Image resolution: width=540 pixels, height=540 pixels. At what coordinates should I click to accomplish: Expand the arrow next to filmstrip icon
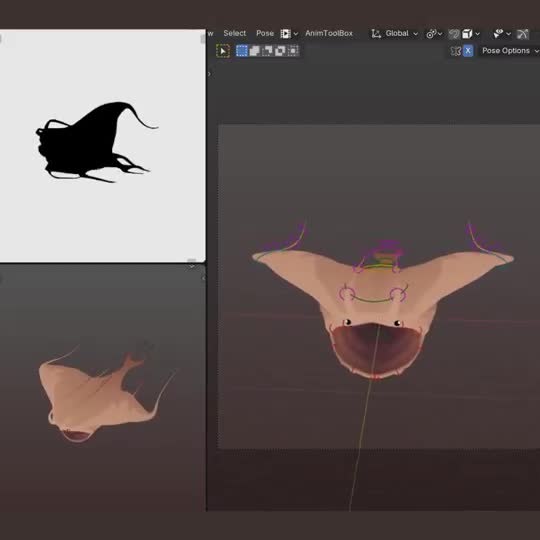coord(295,34)
